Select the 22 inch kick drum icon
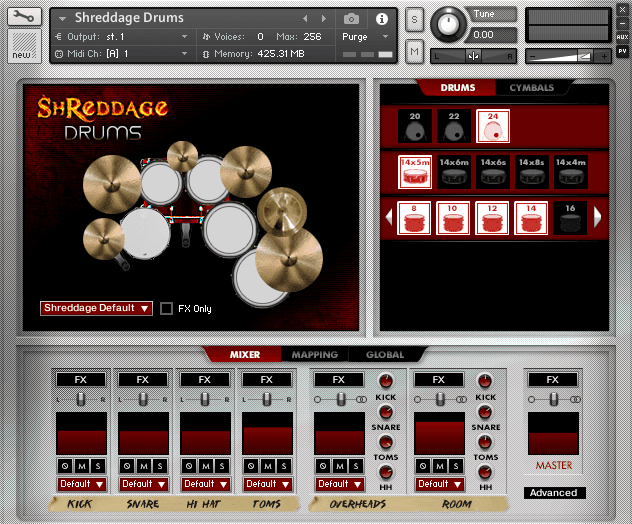Viewport: 632px width, 524px height. [454, 126]
